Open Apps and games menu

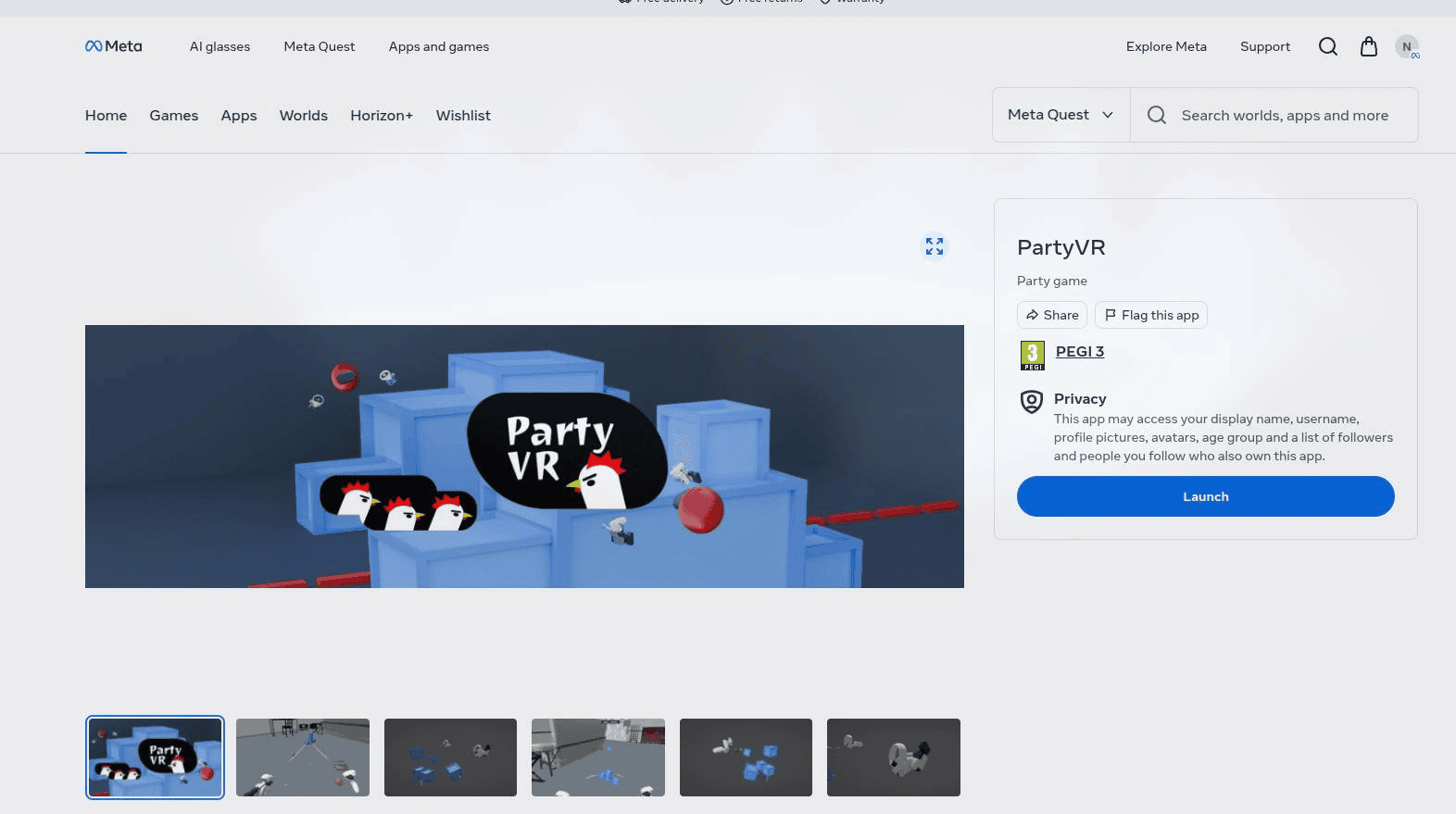439,46
